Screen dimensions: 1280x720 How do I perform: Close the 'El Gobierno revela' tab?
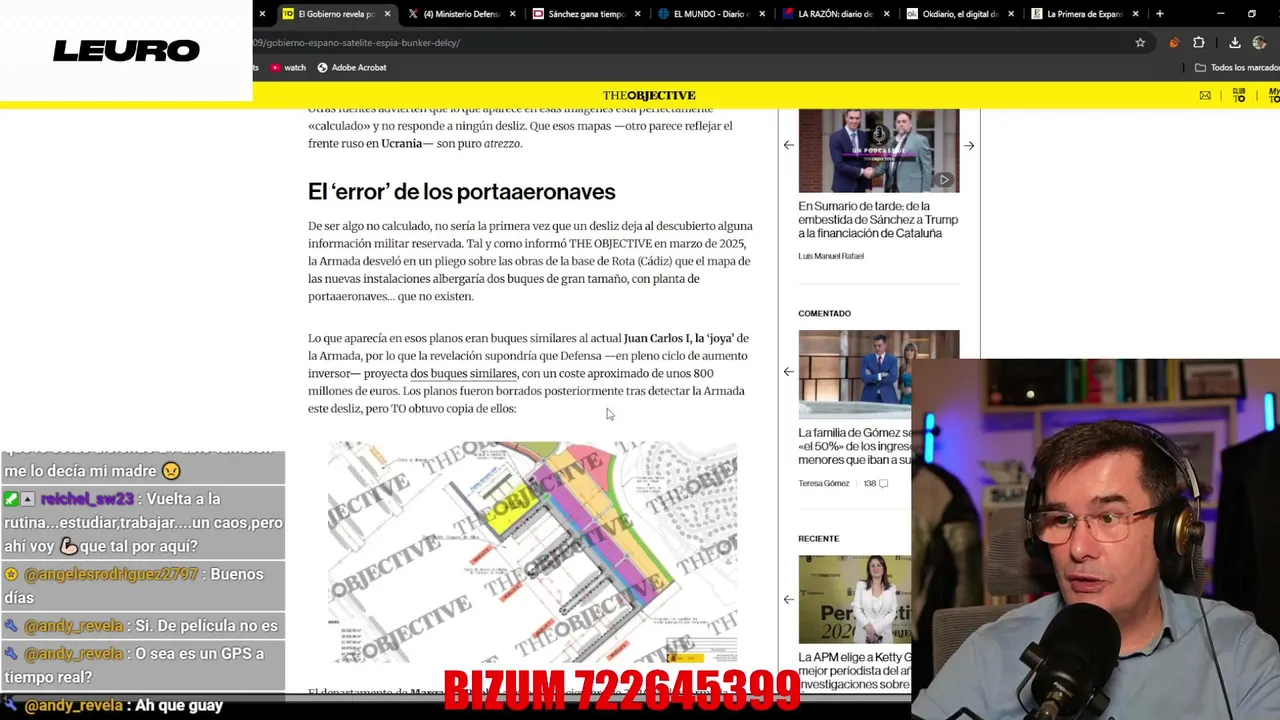[x=387, y=14]
